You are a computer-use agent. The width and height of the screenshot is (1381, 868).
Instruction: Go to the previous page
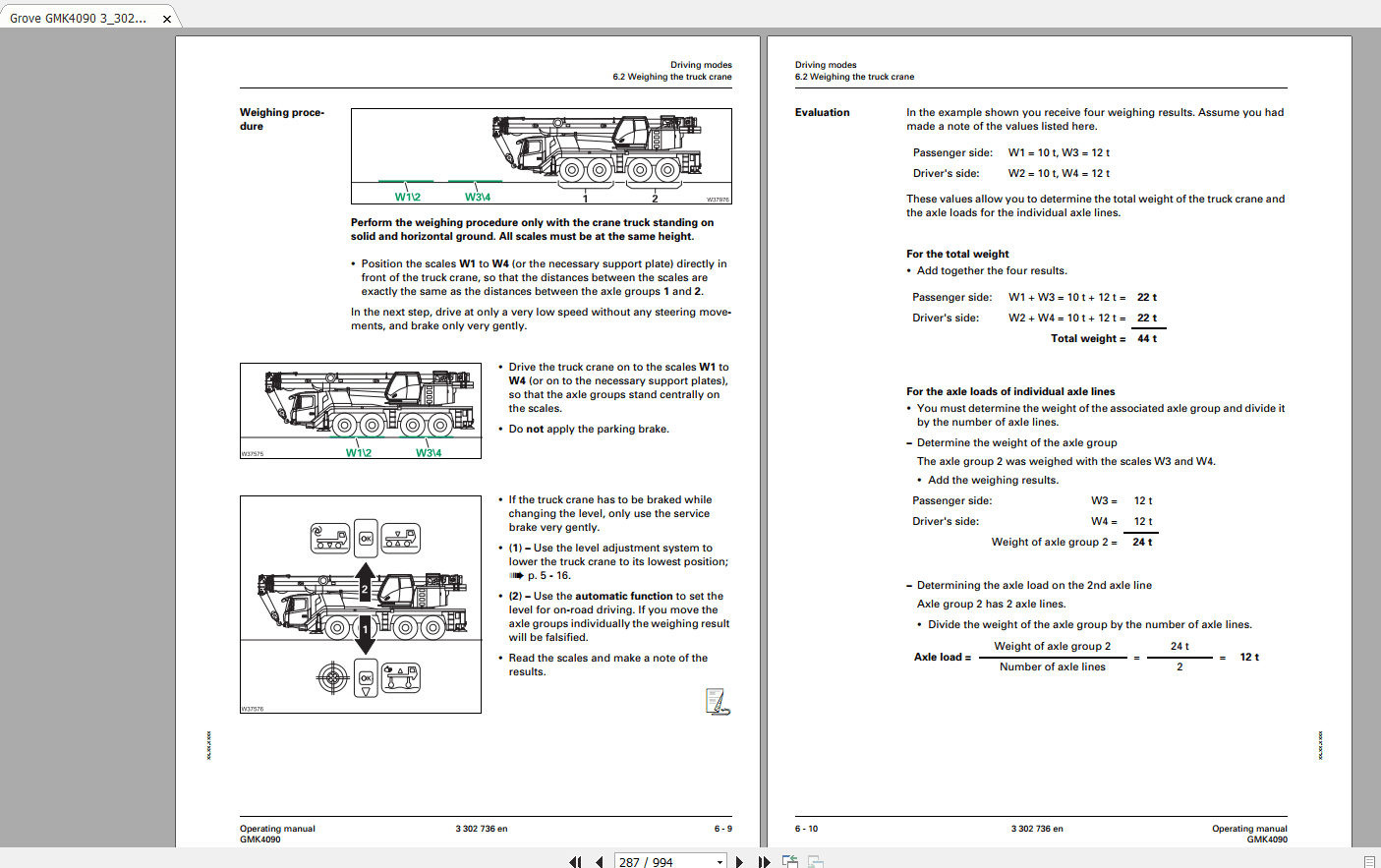tap(600, 862)
